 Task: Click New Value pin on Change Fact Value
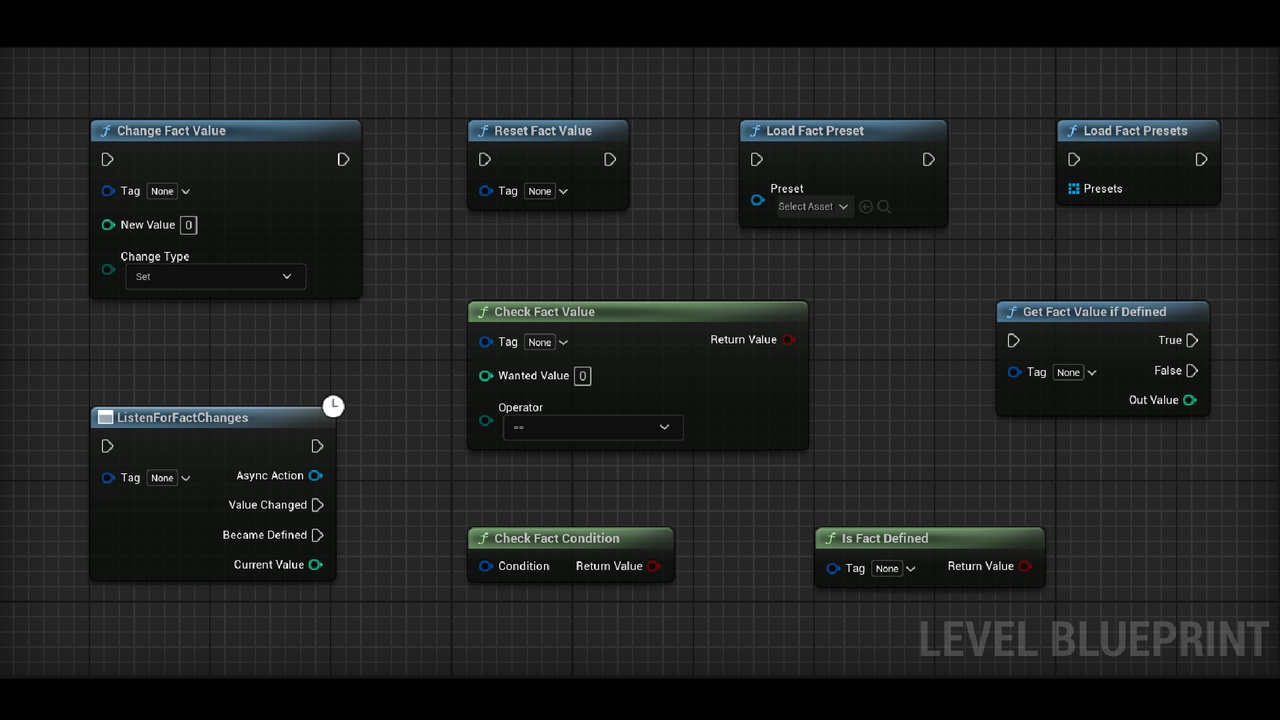(108, 225)
